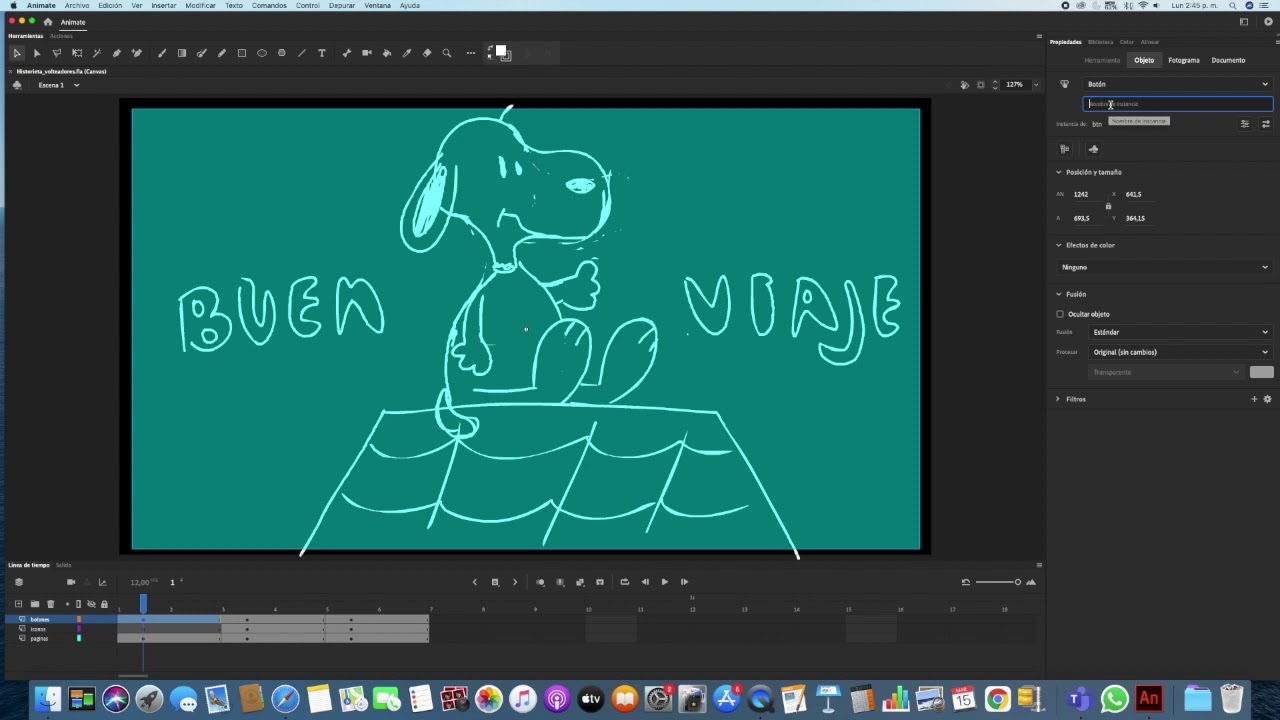The image size is (1280, 720).
Task: Step back one frame
Action: coord(645,582)
